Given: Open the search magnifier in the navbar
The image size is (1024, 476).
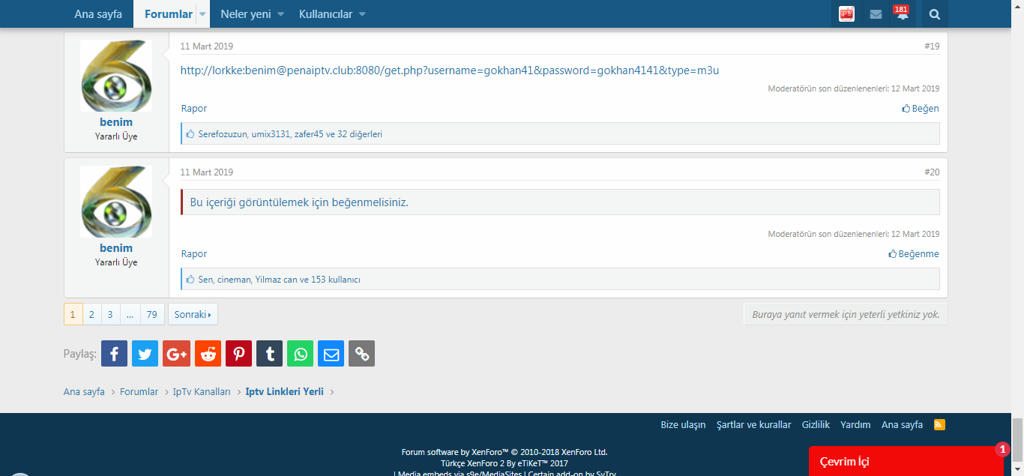Looking at the screenshot, I should point(934,14).
